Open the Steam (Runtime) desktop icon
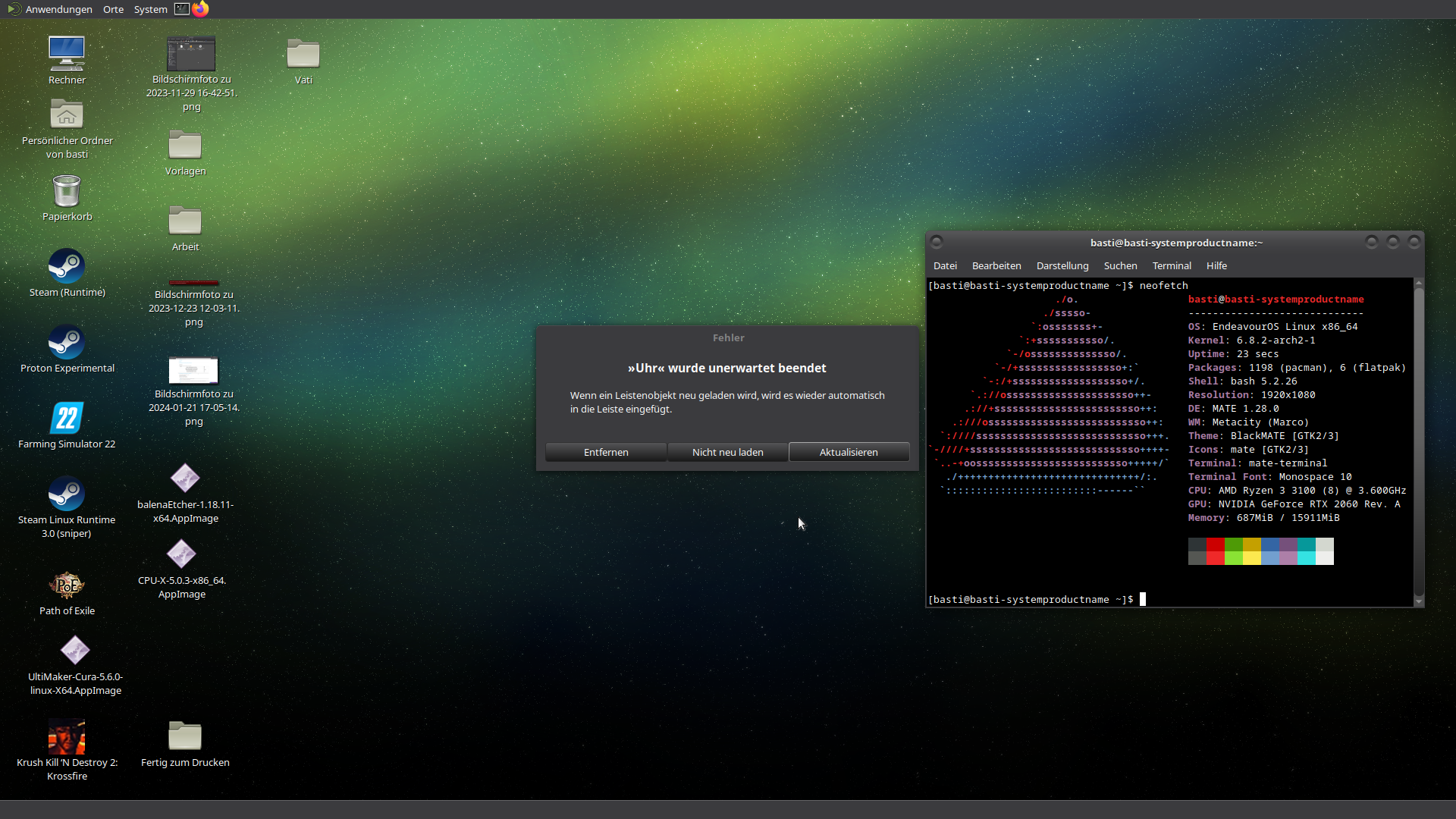The width and height of the screenshot is (1456, 819). pos(67,267)
